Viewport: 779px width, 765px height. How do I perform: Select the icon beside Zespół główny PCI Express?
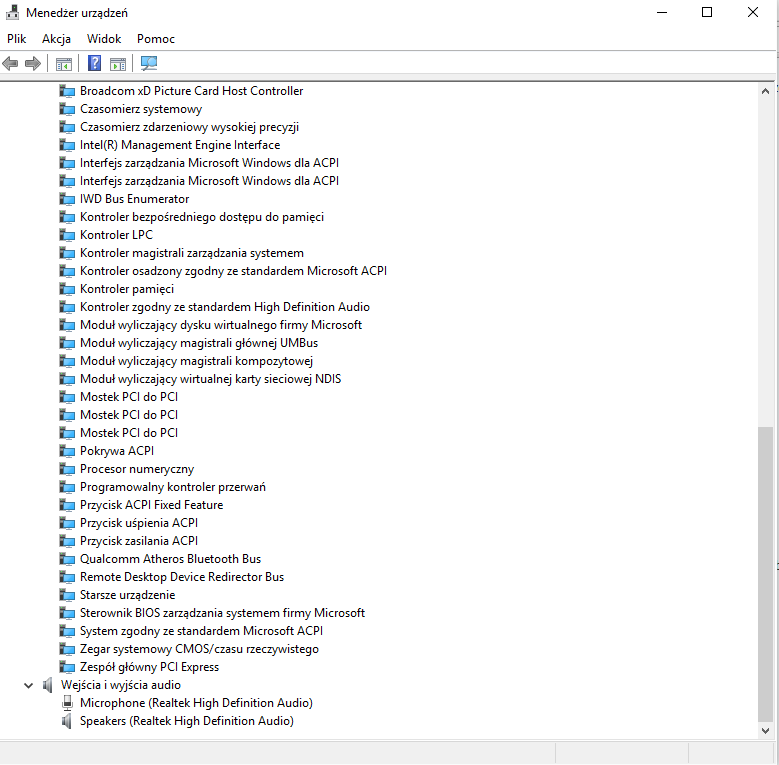[x=67, y=667]
